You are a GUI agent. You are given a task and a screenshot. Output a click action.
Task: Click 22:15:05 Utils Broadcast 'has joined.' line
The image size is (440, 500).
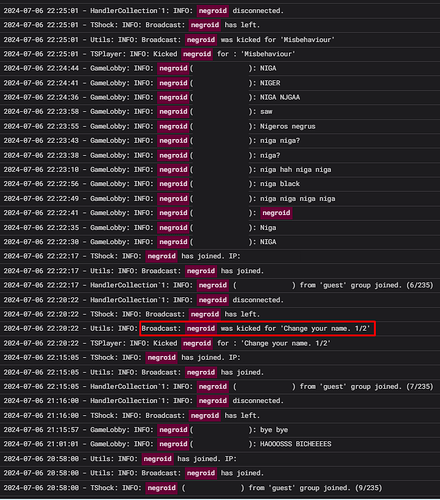click(220, 372)
